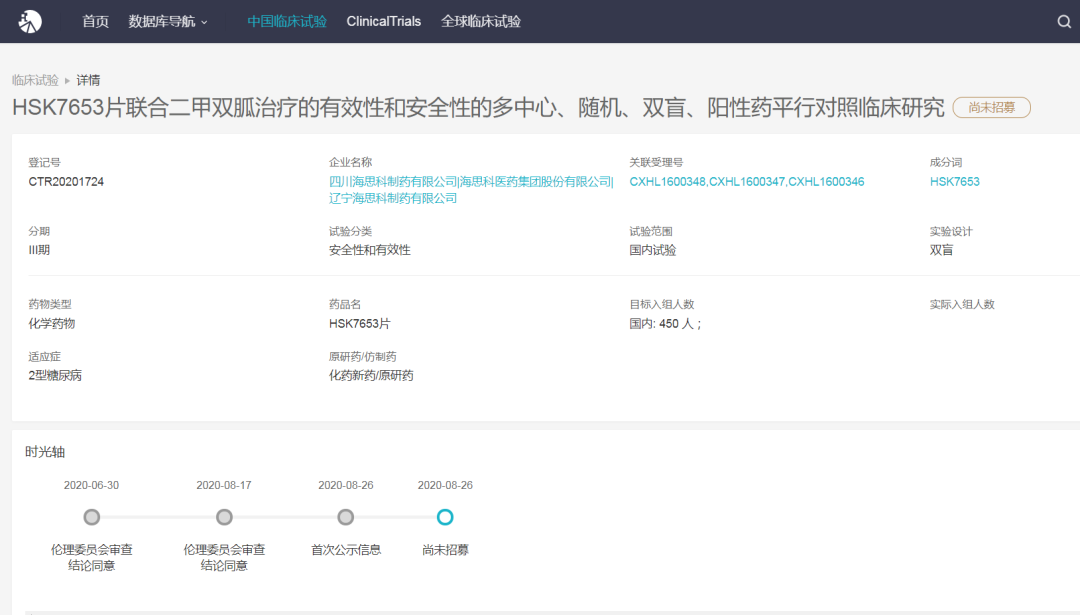Click the trial title heading
The width and height of the screenshot is (1080, 615).
click(x=478, y=107)
